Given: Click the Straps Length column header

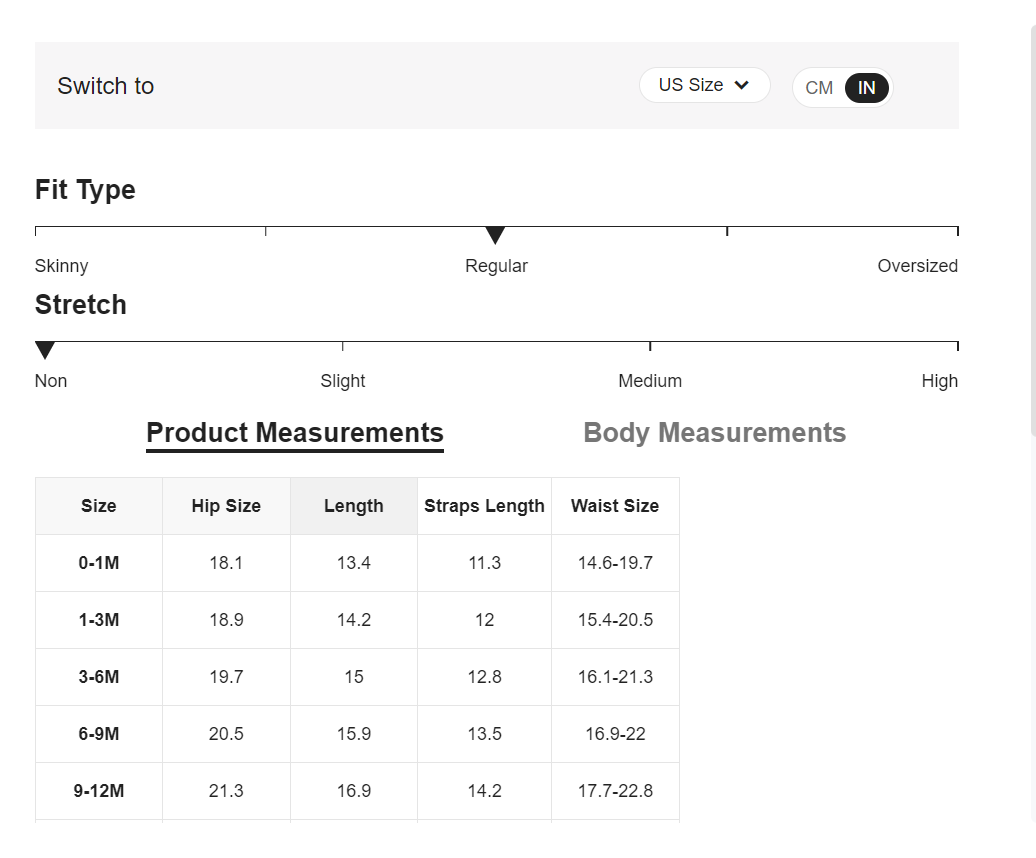Looking at the screenshot, I should [x=484, y=506].
